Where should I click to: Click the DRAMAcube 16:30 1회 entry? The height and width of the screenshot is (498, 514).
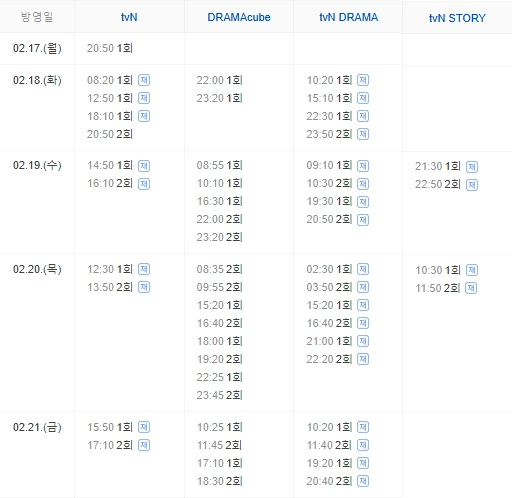pos(219,201)
